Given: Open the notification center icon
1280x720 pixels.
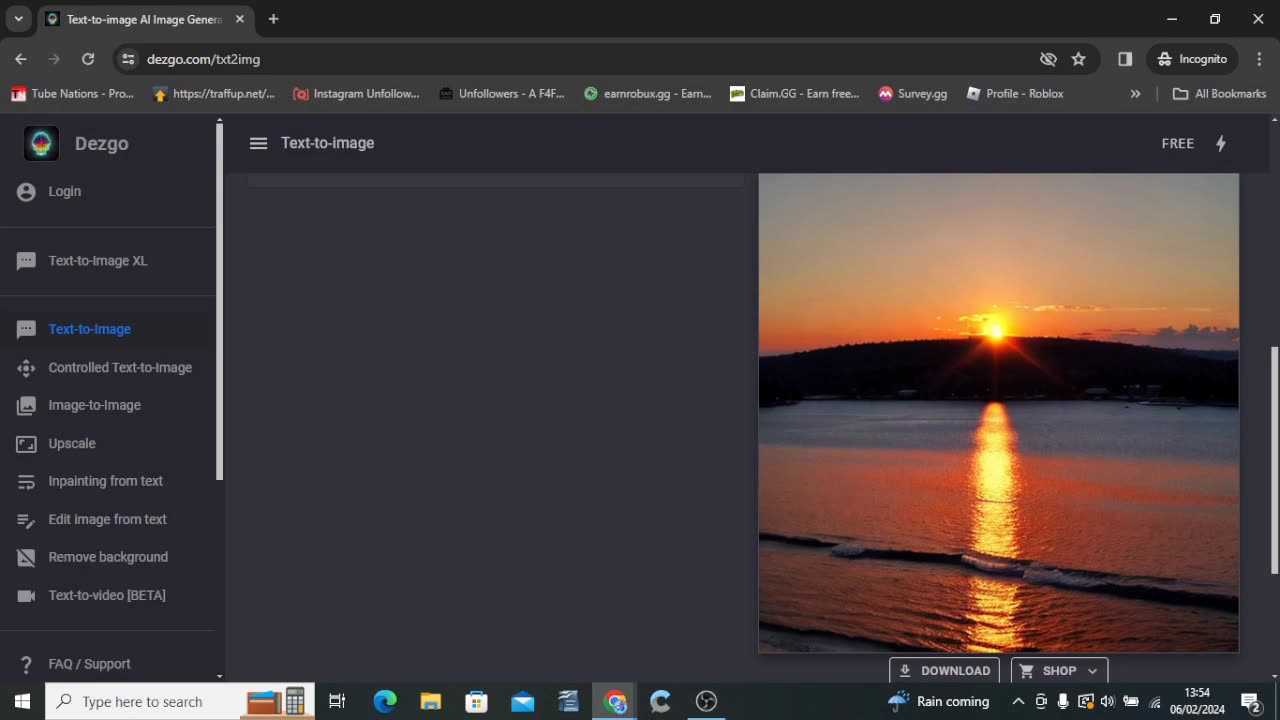Looking at the screenshot, I should (x=1251, y=701).
